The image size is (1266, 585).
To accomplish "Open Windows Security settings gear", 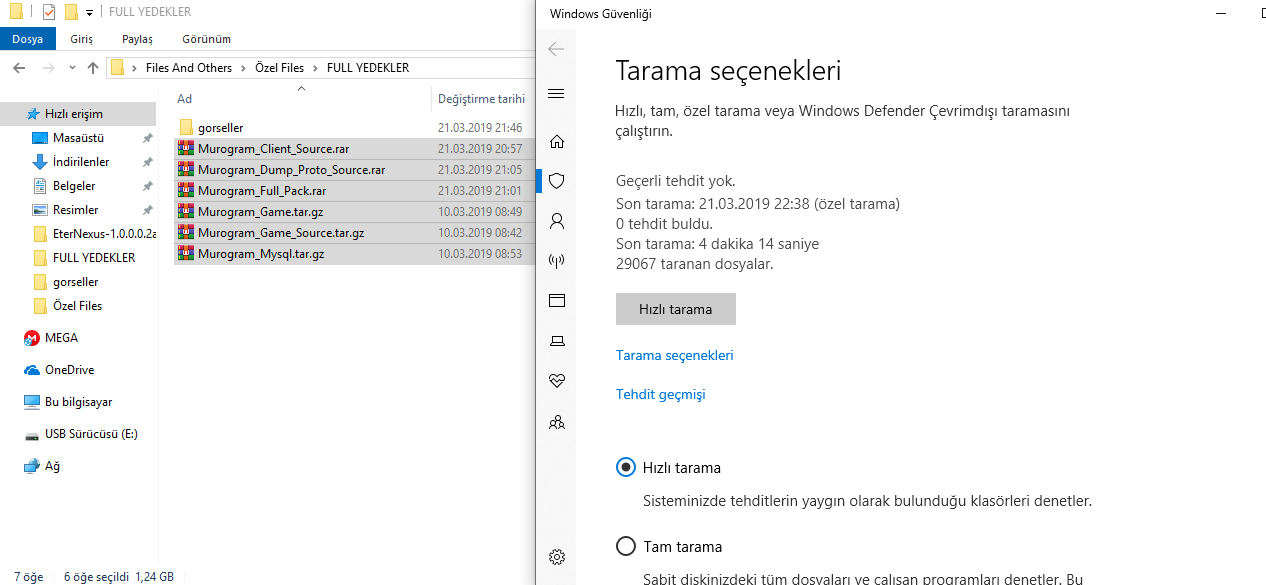I will pyautogui.click(x=557, y=557).
